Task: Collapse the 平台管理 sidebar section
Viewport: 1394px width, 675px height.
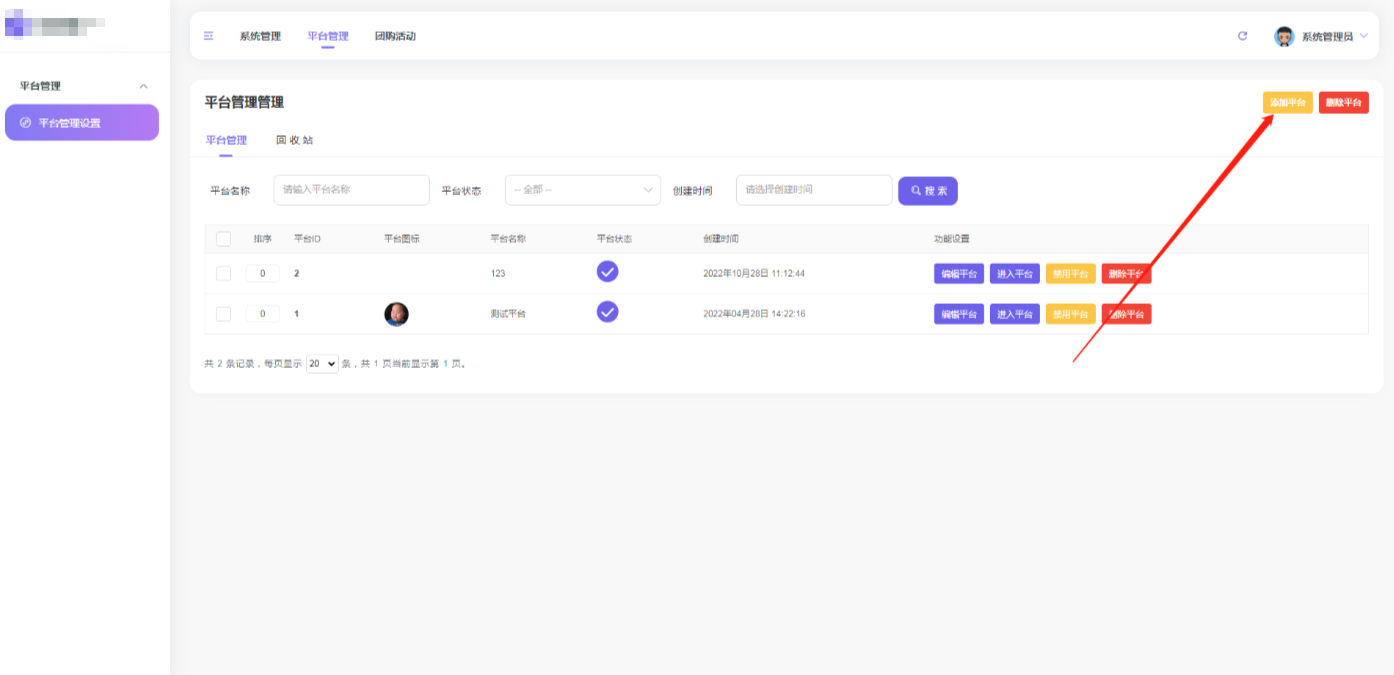Action: [143, 87]
